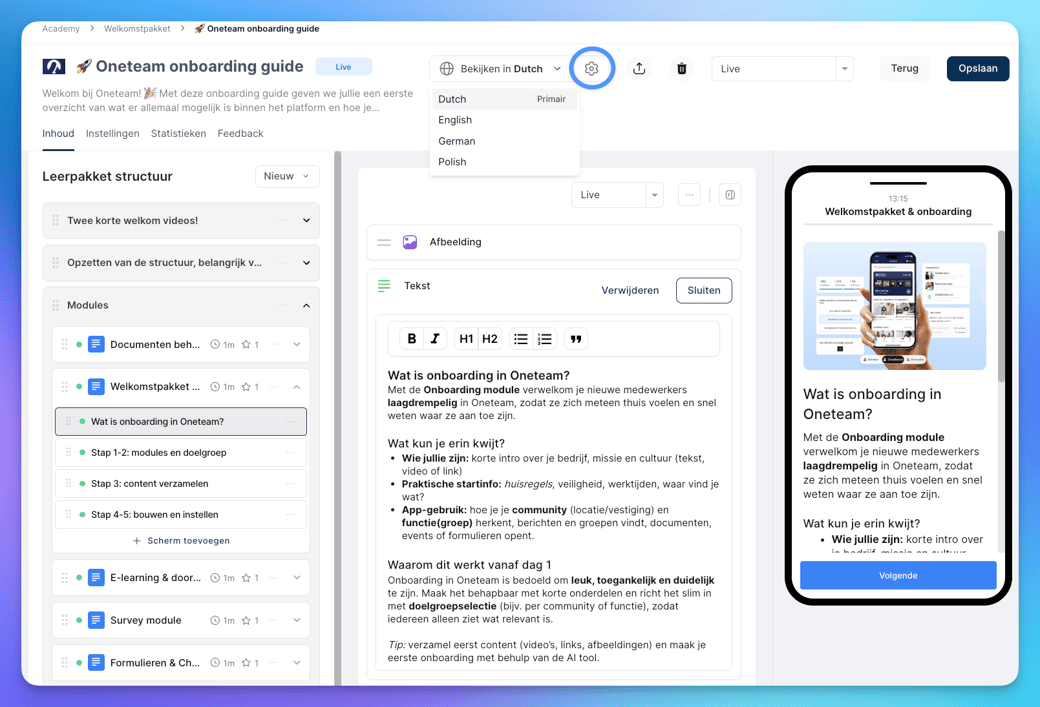Select Dutch in the language menu
Viewport: 1040px width, 707px height.
click(504, 99)
